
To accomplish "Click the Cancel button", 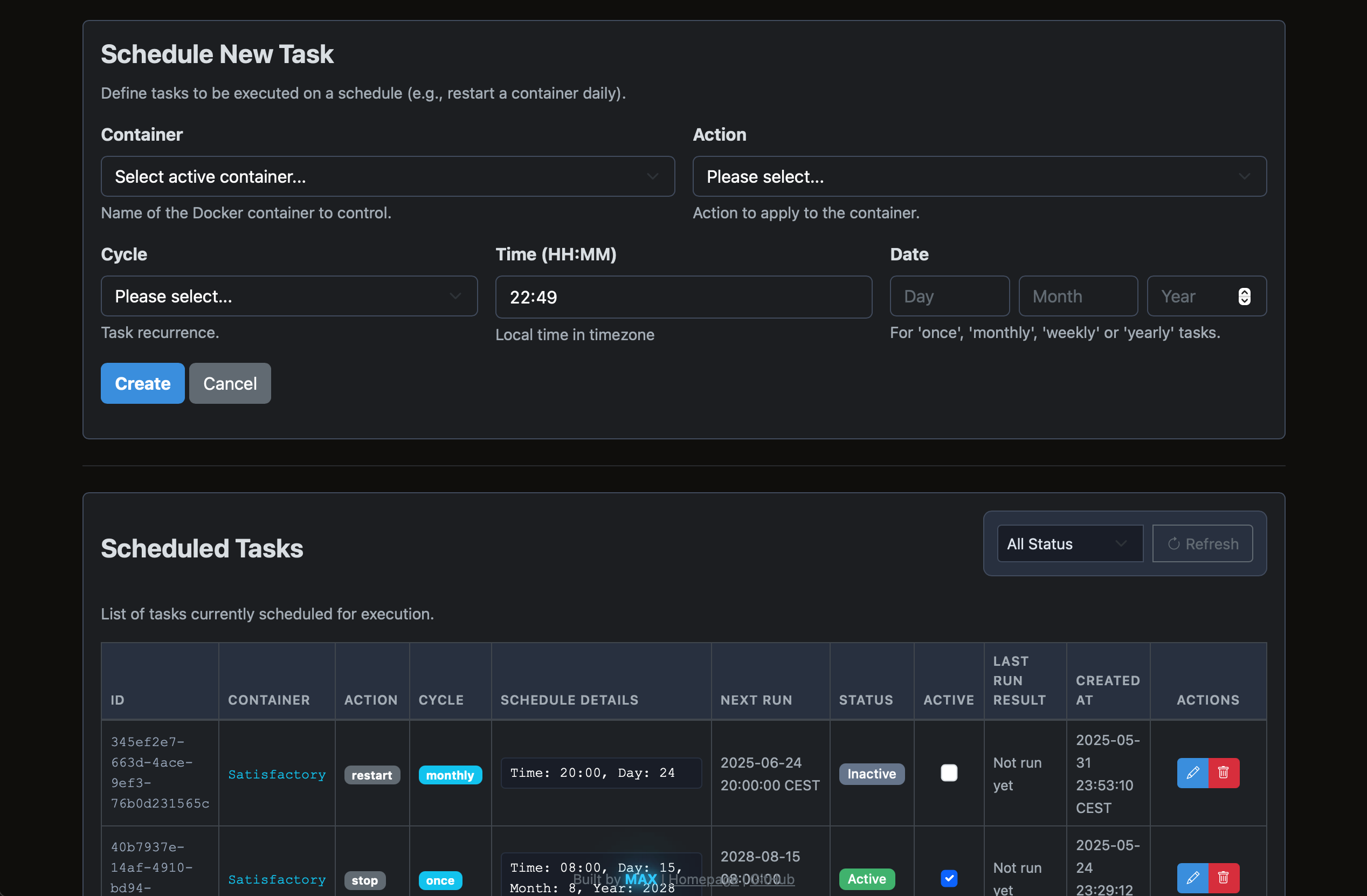I will click(x=230, y=383).
